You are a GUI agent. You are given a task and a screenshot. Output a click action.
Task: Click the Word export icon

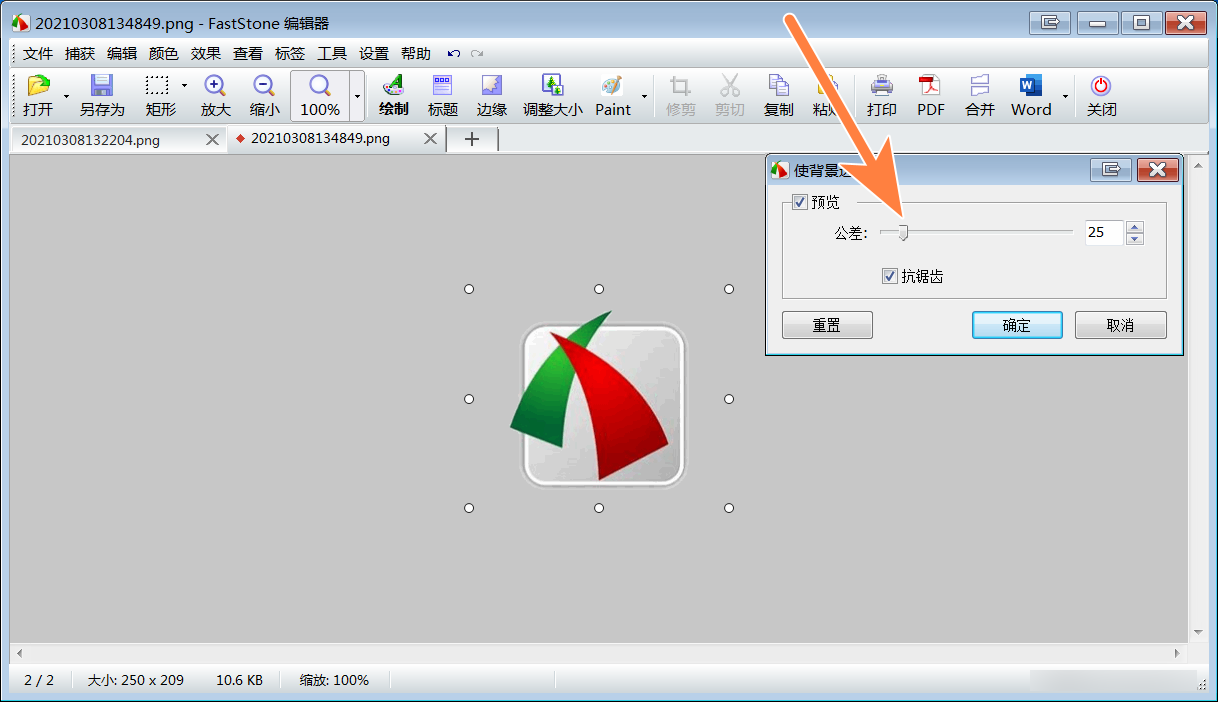click(x=1031, y=96)
